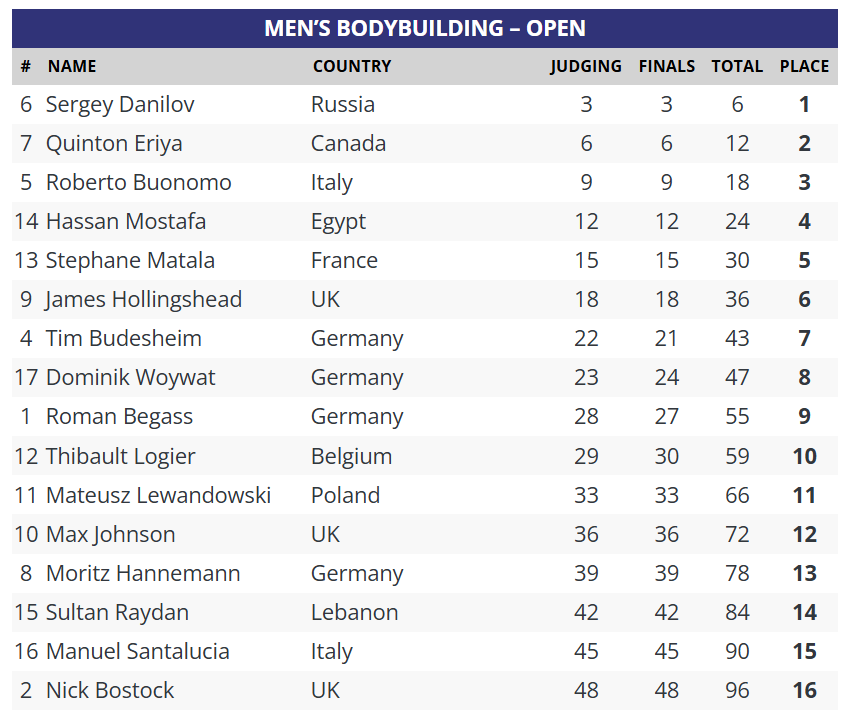Click Dominik Woywat's finals score 24
The image size is (850, 724).
point(667,378)
